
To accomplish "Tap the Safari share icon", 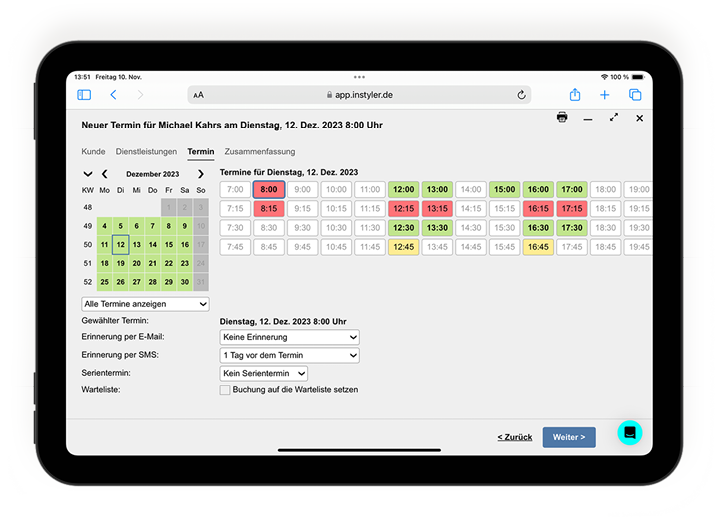I will point(575,95).
